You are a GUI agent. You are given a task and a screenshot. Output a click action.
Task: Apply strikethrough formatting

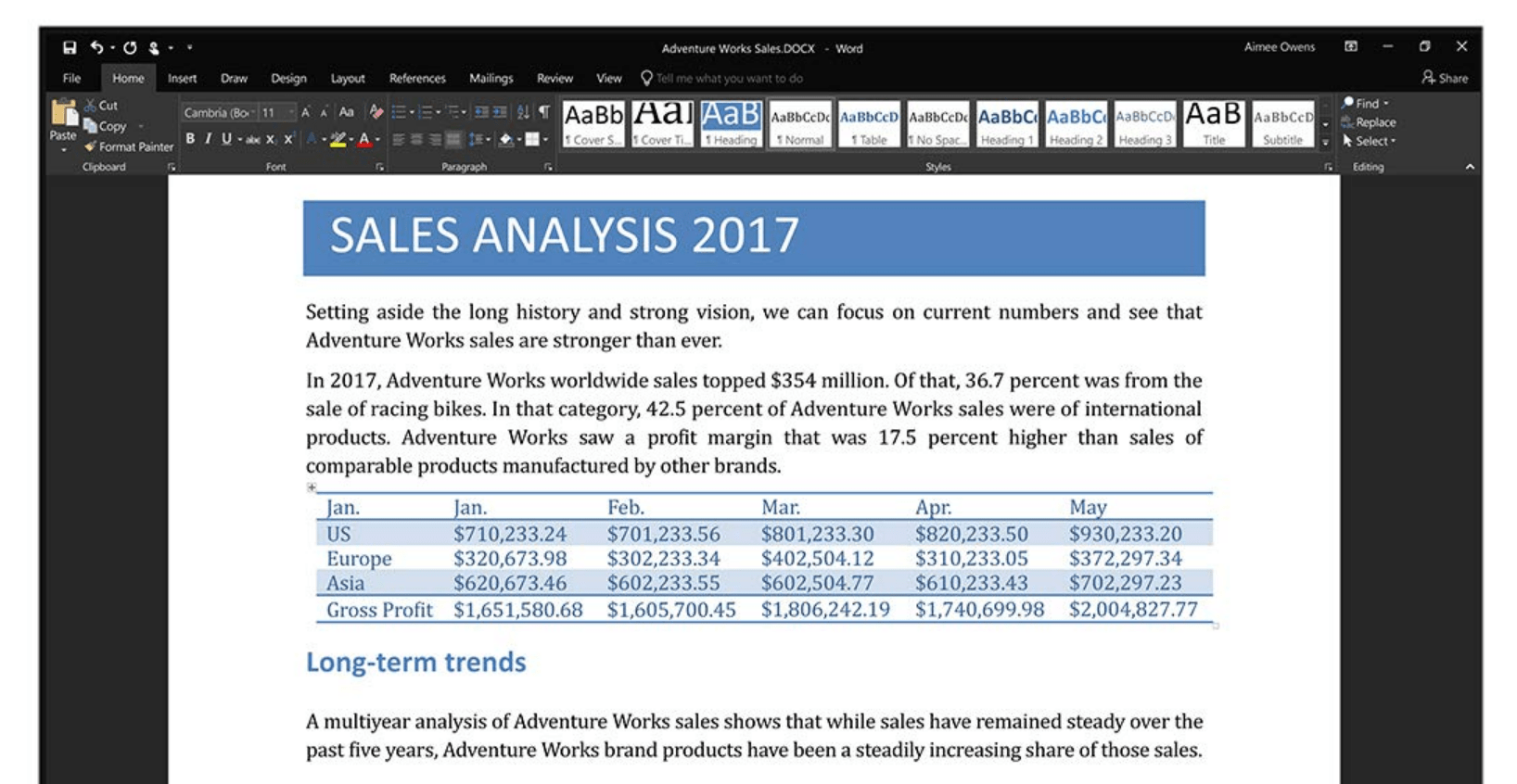pos(252,139)
